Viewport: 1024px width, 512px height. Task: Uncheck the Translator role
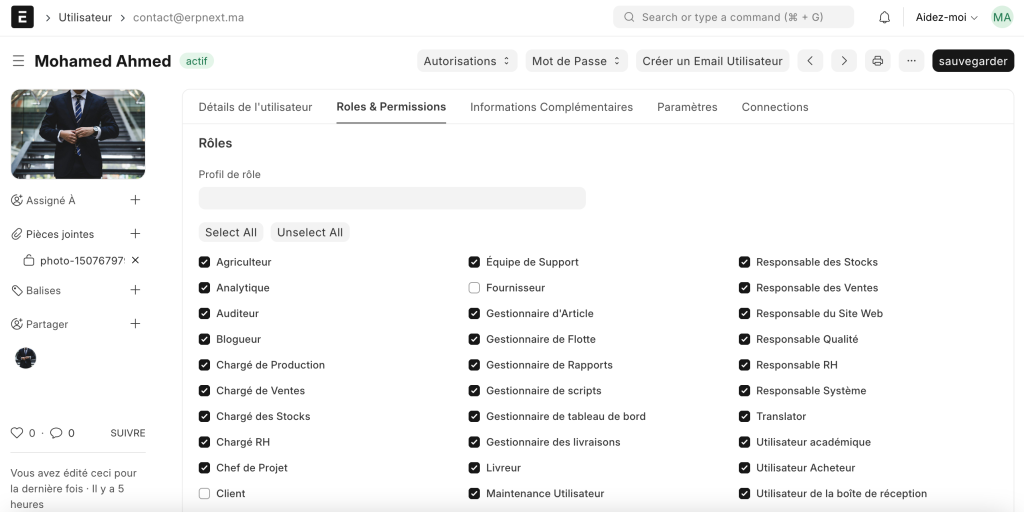coord(744,417)
